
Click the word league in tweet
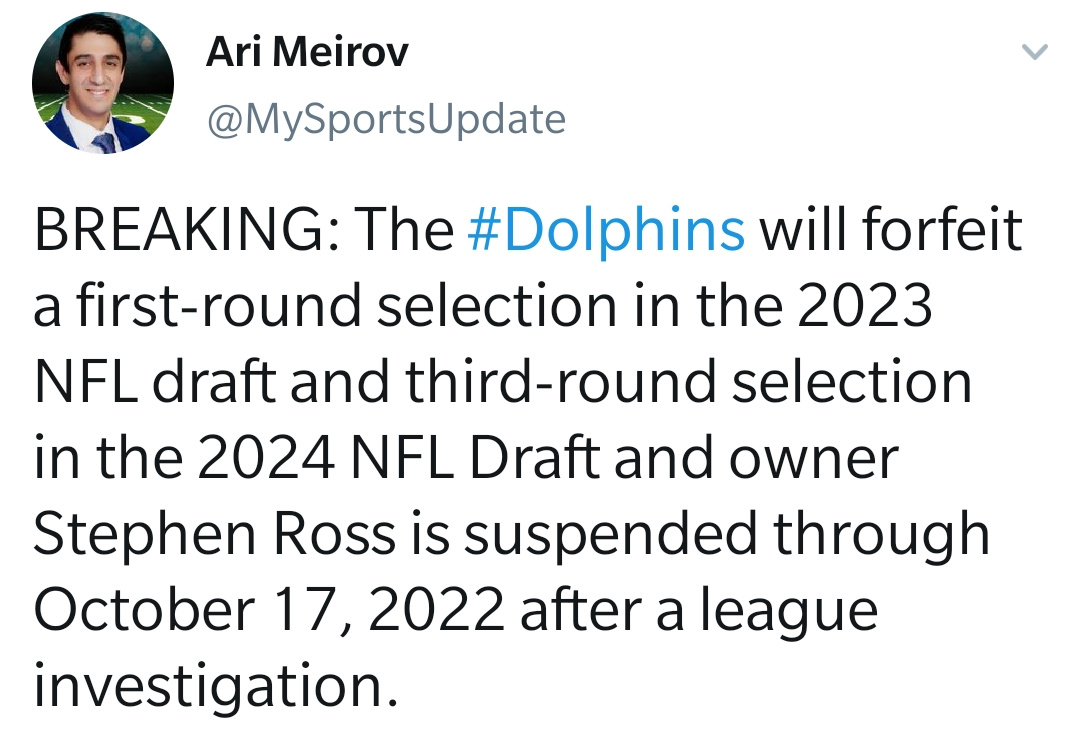coord(789,612)
